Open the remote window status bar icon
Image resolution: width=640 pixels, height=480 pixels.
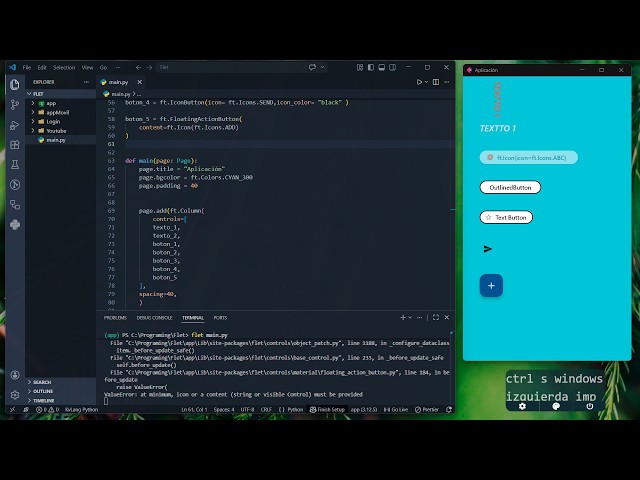coord(12,409)
